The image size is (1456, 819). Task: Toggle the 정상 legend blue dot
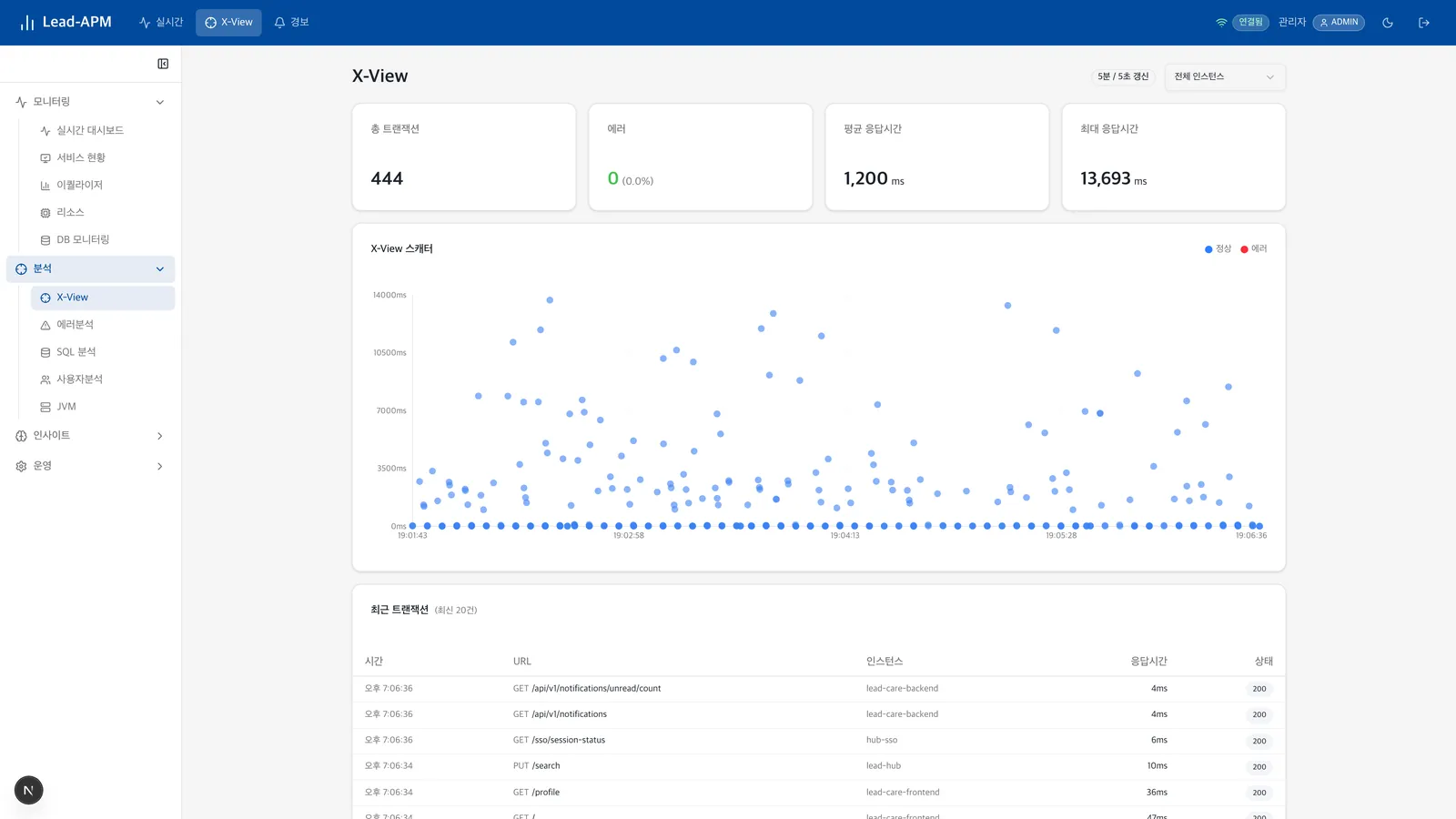(x=1208, y=249)
